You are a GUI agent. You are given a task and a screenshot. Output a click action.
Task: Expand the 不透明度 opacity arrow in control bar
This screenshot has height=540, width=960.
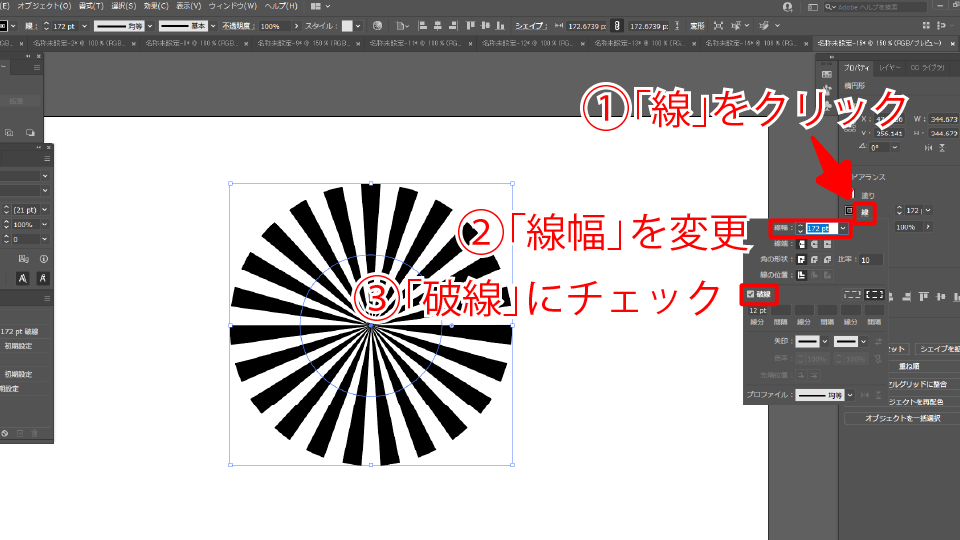[x=296, y=26]
